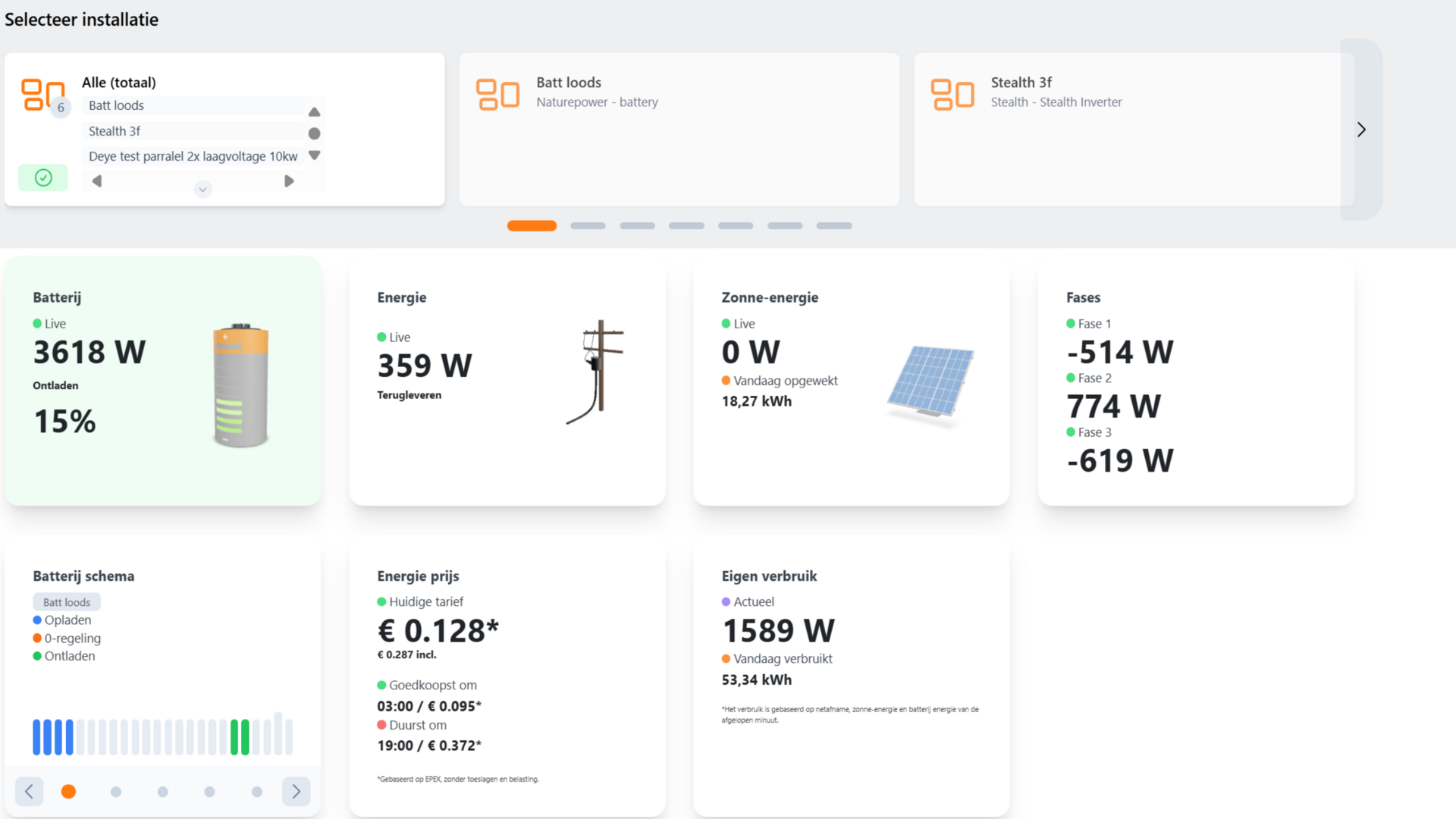The width and height of the screenshot is (1456, 819).
Task: Click the power pole image in Energie
Action: (x=597, y=372)
